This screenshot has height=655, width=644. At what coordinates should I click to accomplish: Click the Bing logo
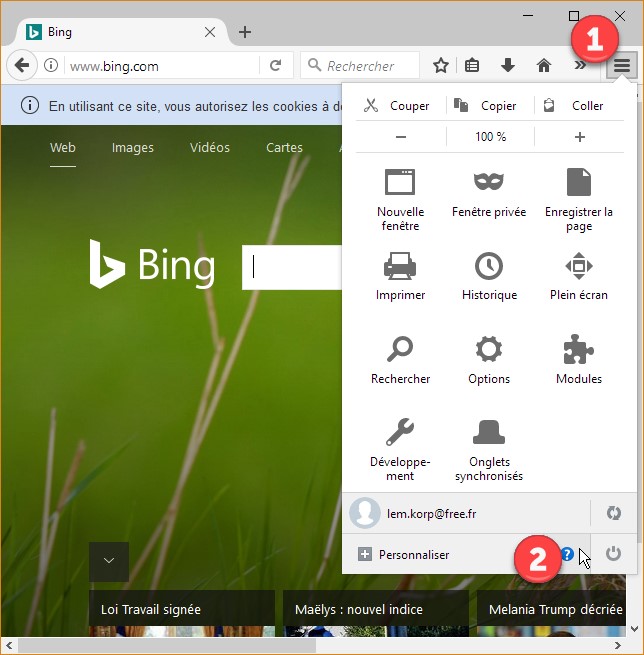point(152,264)
